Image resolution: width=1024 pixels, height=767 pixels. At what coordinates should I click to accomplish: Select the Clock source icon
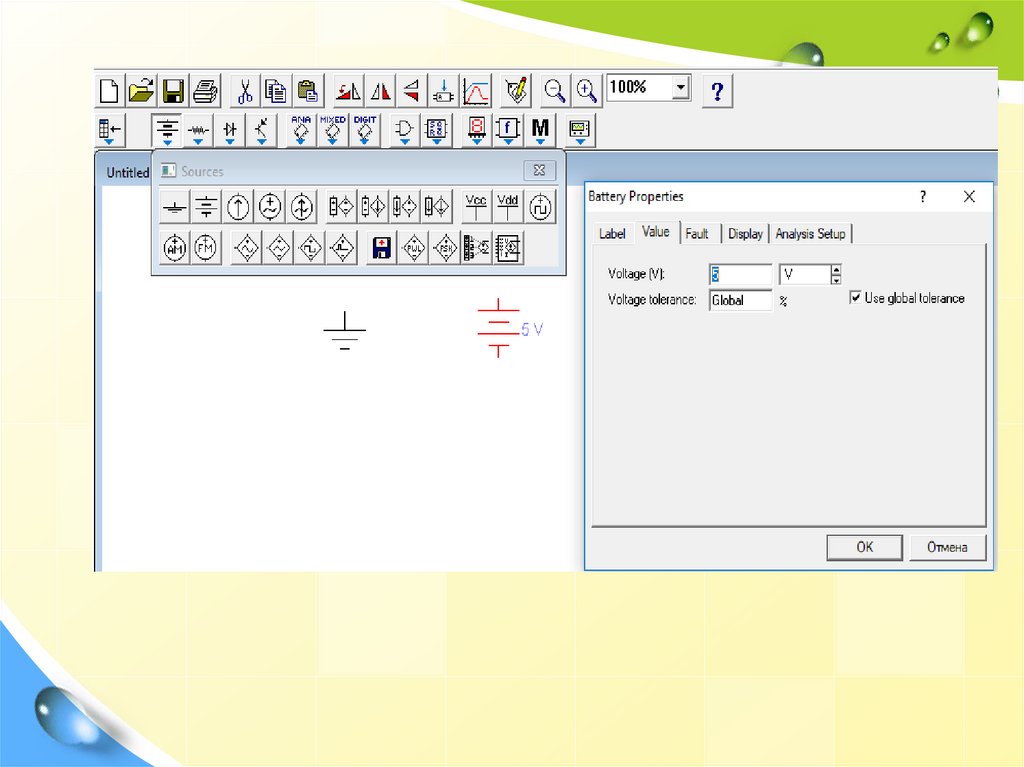(x=540, y=207)
